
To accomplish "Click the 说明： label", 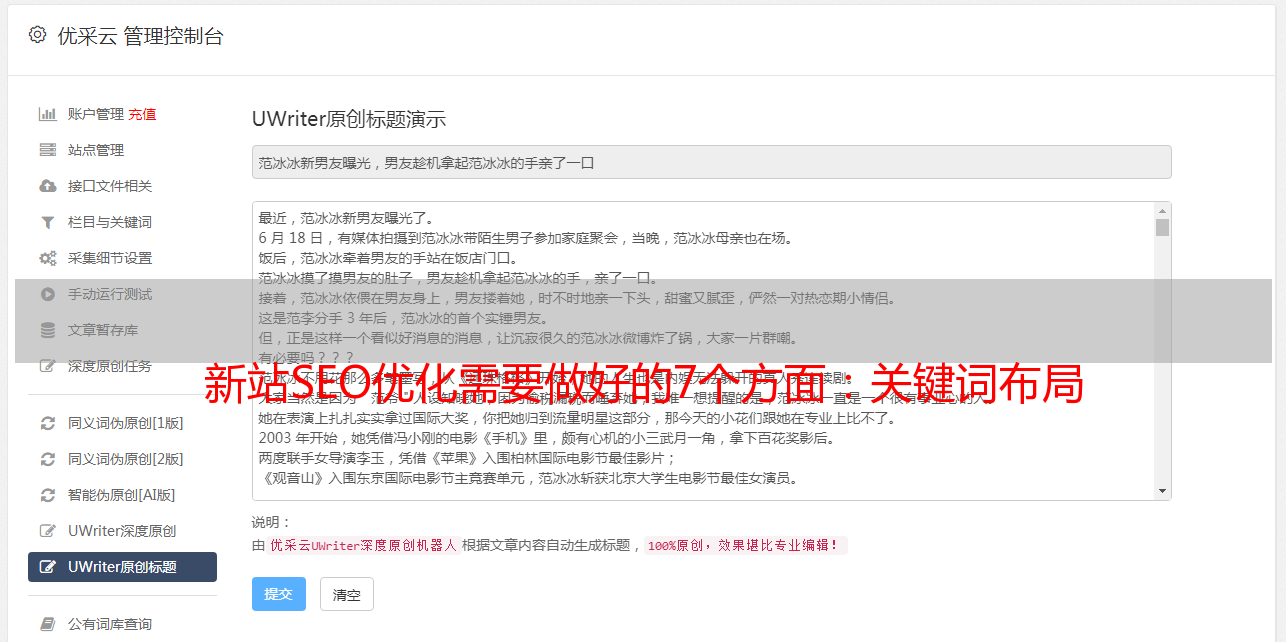I will pos(272,522).
